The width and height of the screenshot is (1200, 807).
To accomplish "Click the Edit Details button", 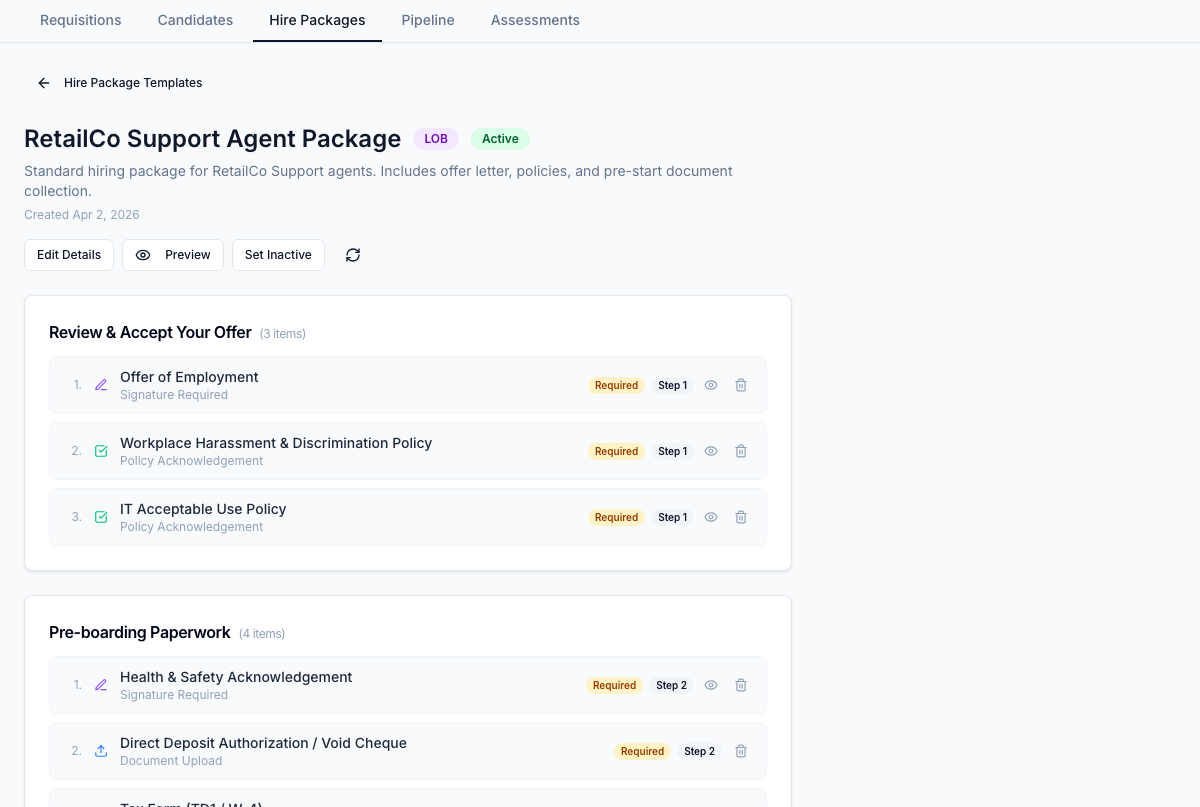I will [69, 255].
